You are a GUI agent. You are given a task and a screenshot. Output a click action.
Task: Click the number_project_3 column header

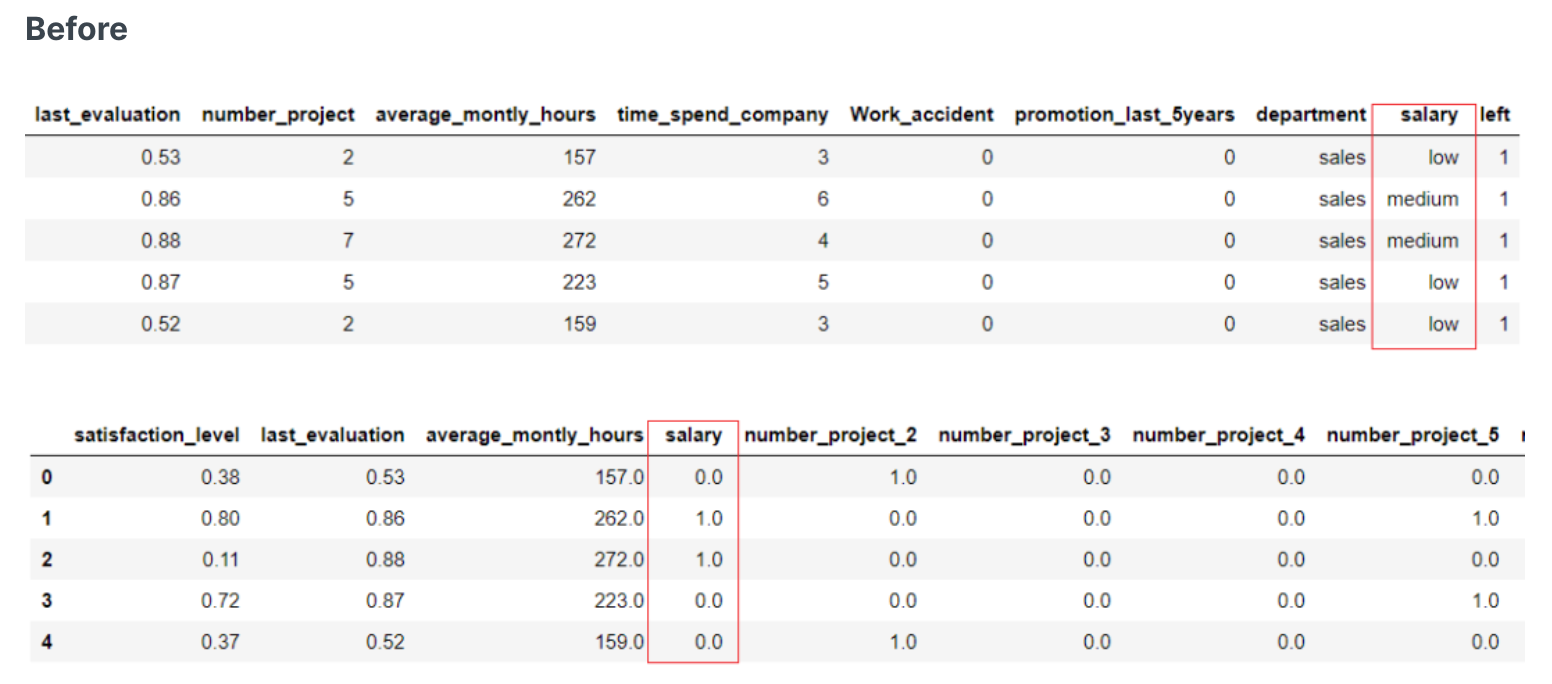point(1024,435)
